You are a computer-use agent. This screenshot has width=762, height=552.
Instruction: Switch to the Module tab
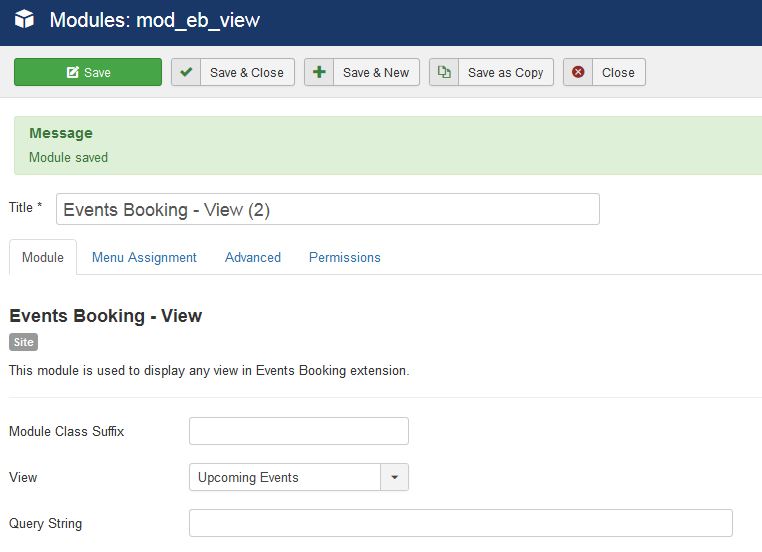[43, 257]
